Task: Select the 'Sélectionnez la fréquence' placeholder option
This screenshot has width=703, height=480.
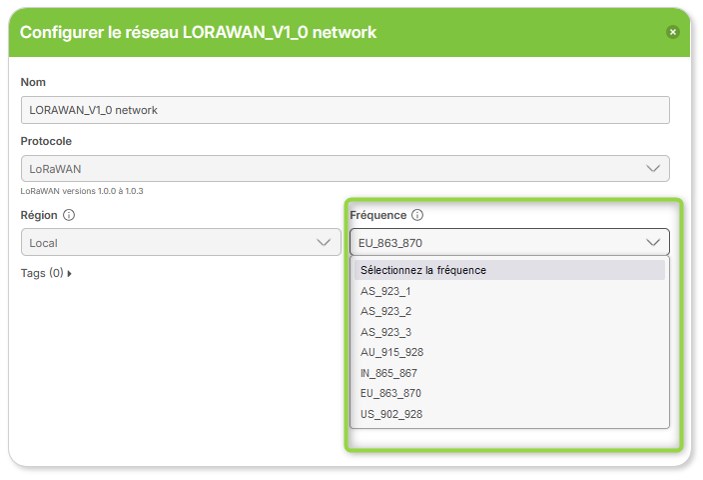Action: point(509,270)
